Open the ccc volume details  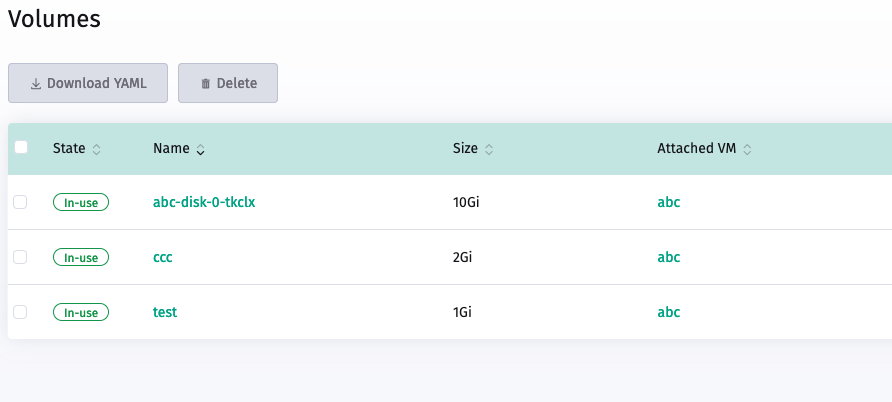coord(163,257)
